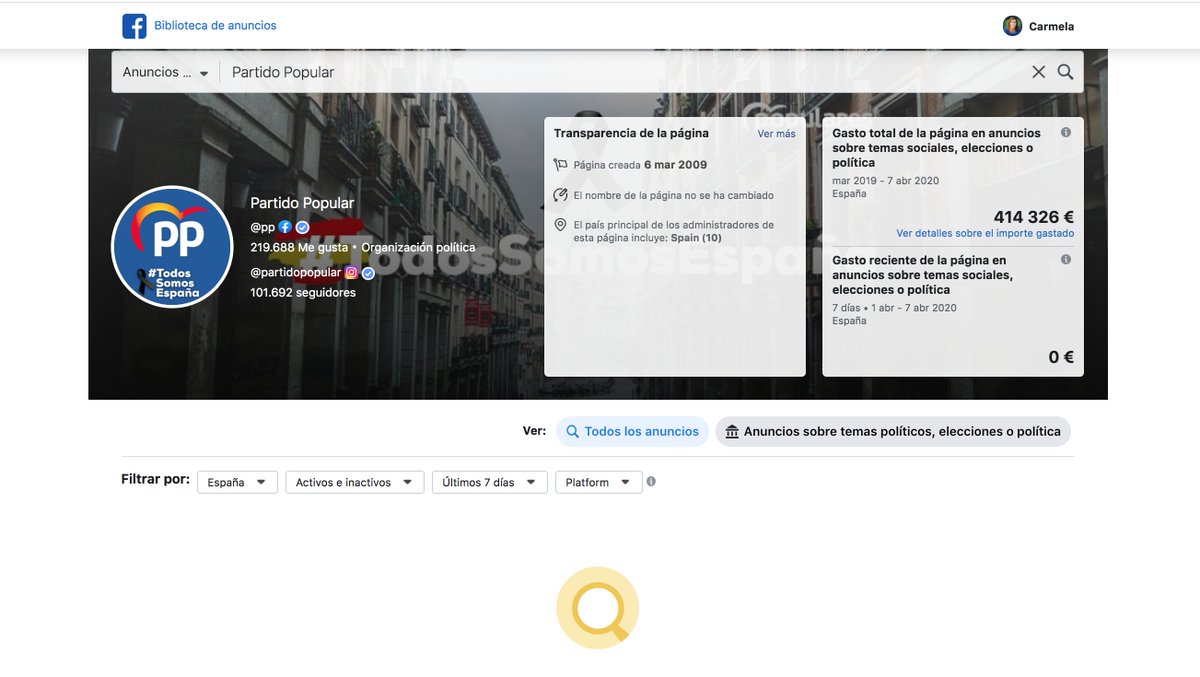Open the Platform filter dropdown
This screenshot has height=677, width=1200.
point(598,482)
